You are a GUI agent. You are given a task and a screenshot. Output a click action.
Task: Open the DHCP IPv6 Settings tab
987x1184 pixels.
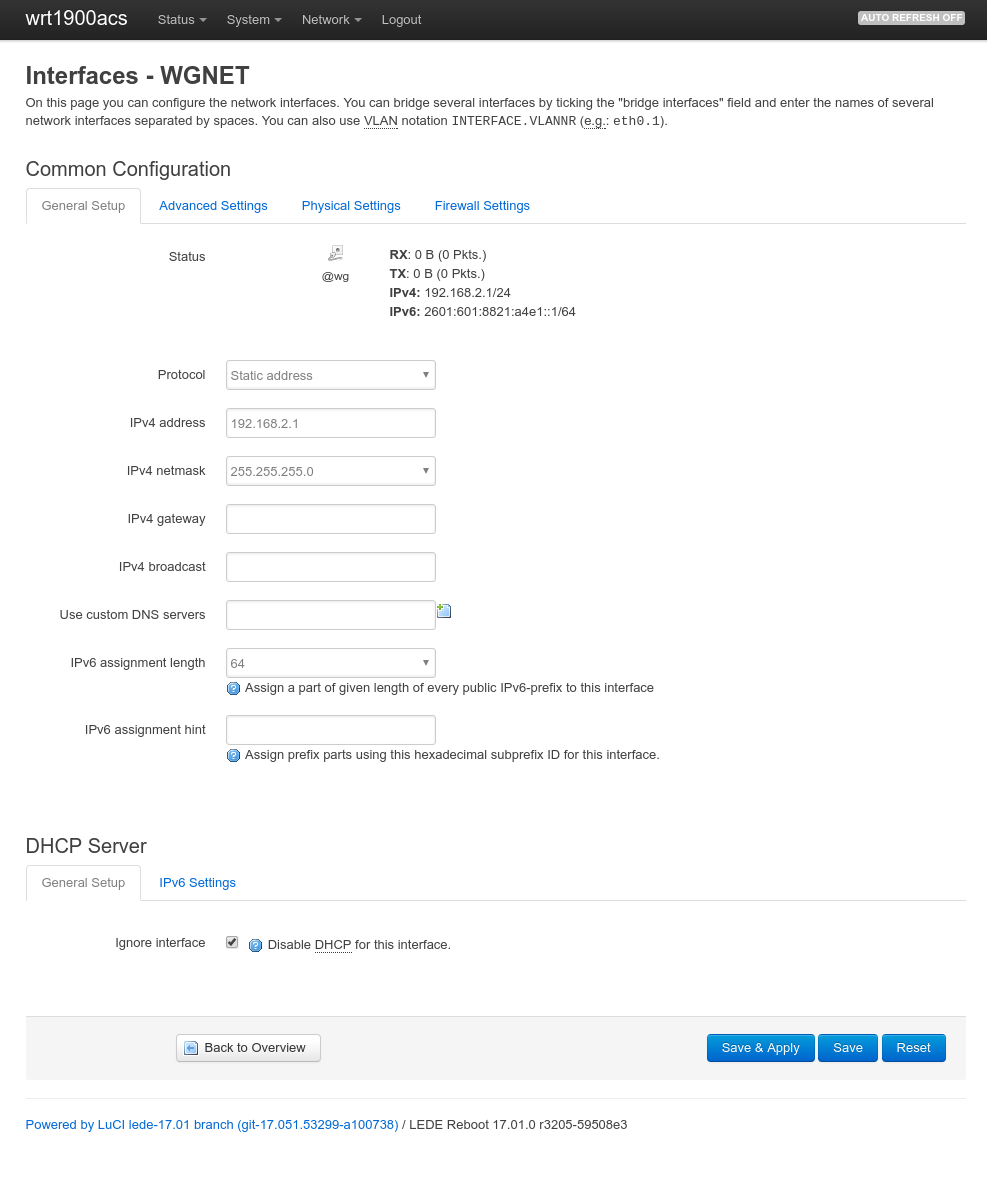point(197,883)
